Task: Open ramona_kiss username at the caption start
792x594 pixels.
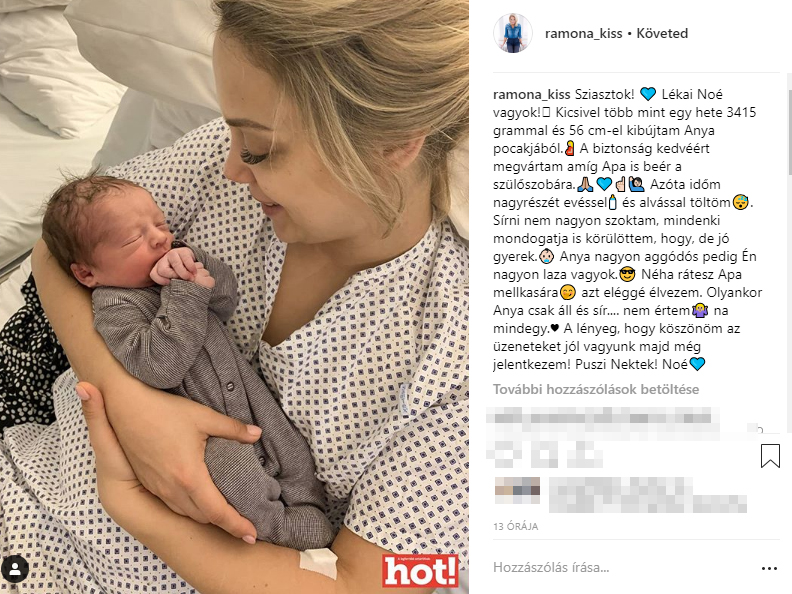Action: 532,94
